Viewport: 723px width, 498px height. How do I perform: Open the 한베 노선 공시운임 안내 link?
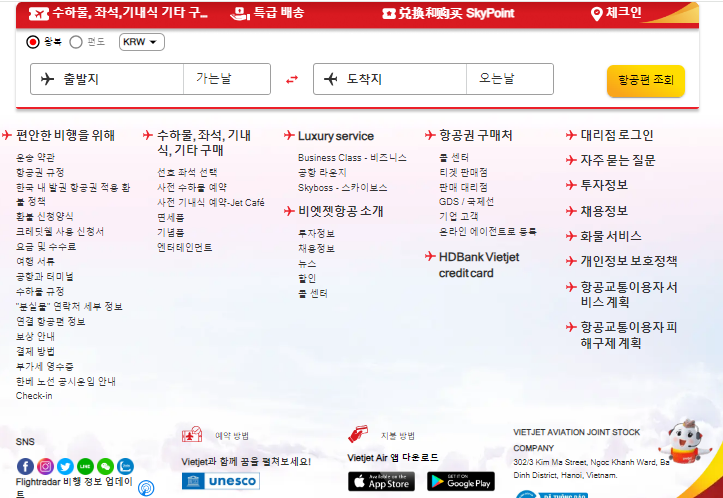click(65, 381)
